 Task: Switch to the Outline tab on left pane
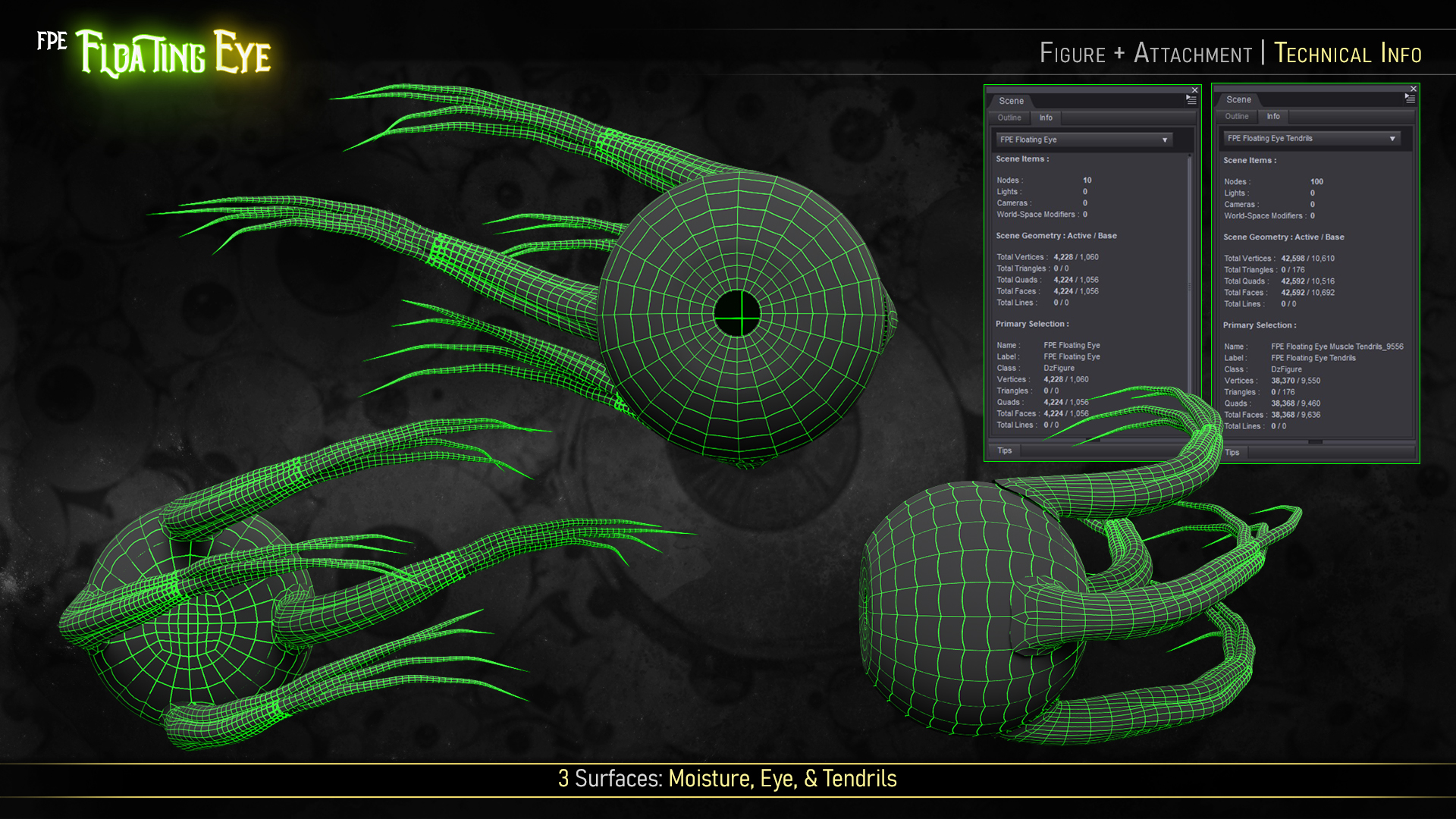[x=1009, y=118]
